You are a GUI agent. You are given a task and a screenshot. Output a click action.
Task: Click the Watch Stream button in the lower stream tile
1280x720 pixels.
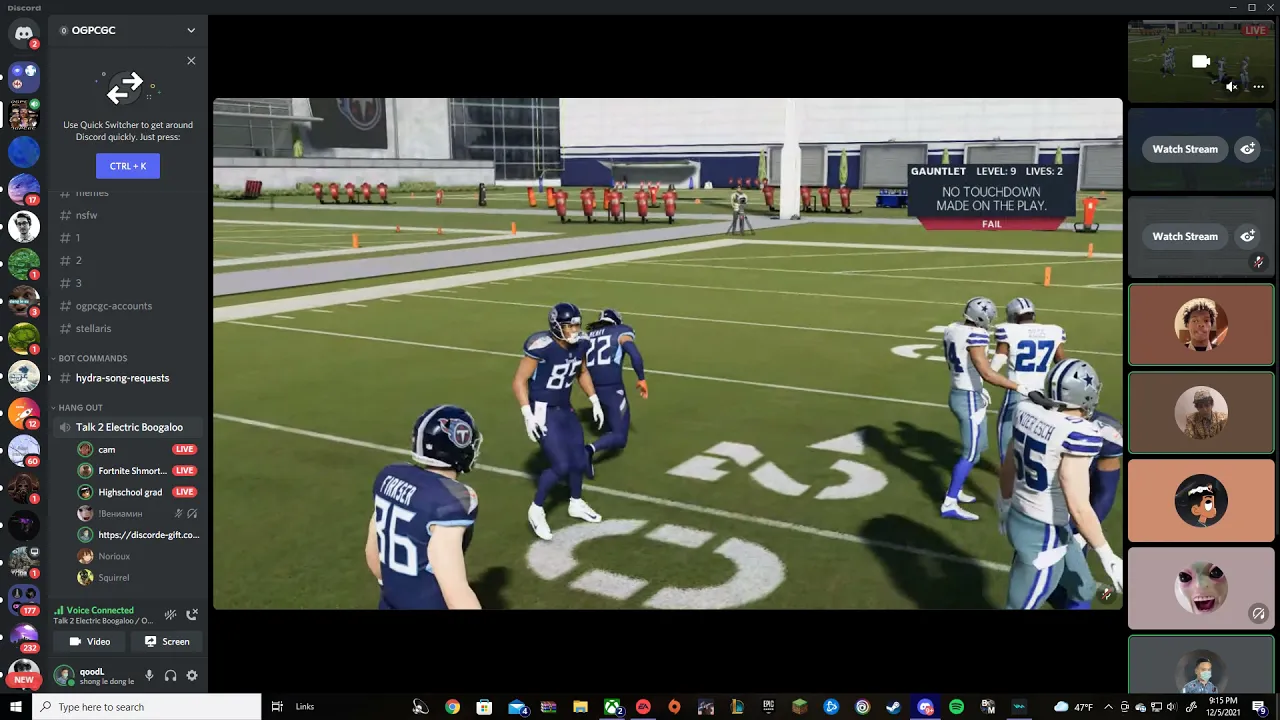pos(1185,236)
